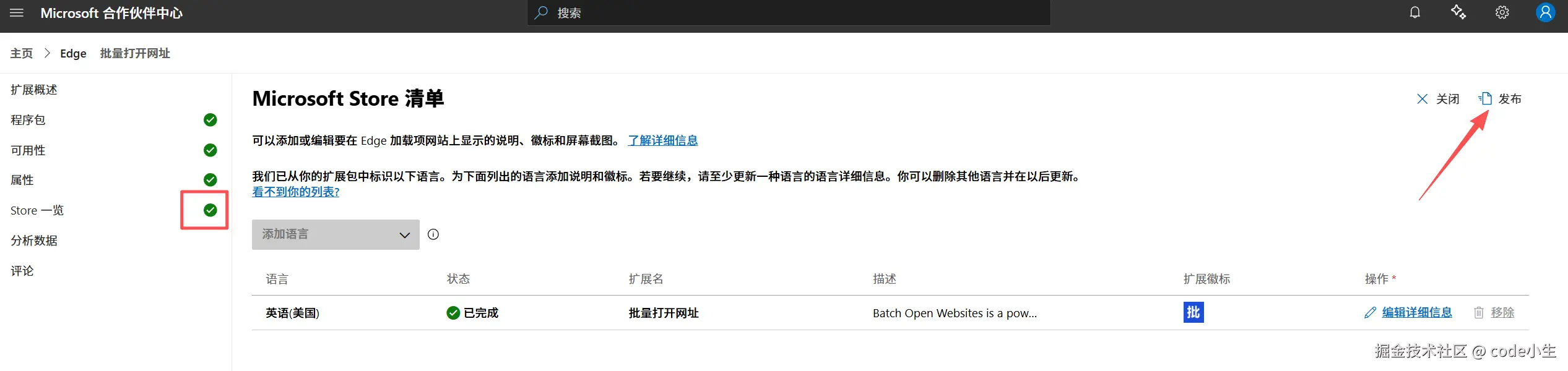Screen dimensions: 1568x371
Task: Open the 可用性 sidebar item
Action: click(28, 150)
